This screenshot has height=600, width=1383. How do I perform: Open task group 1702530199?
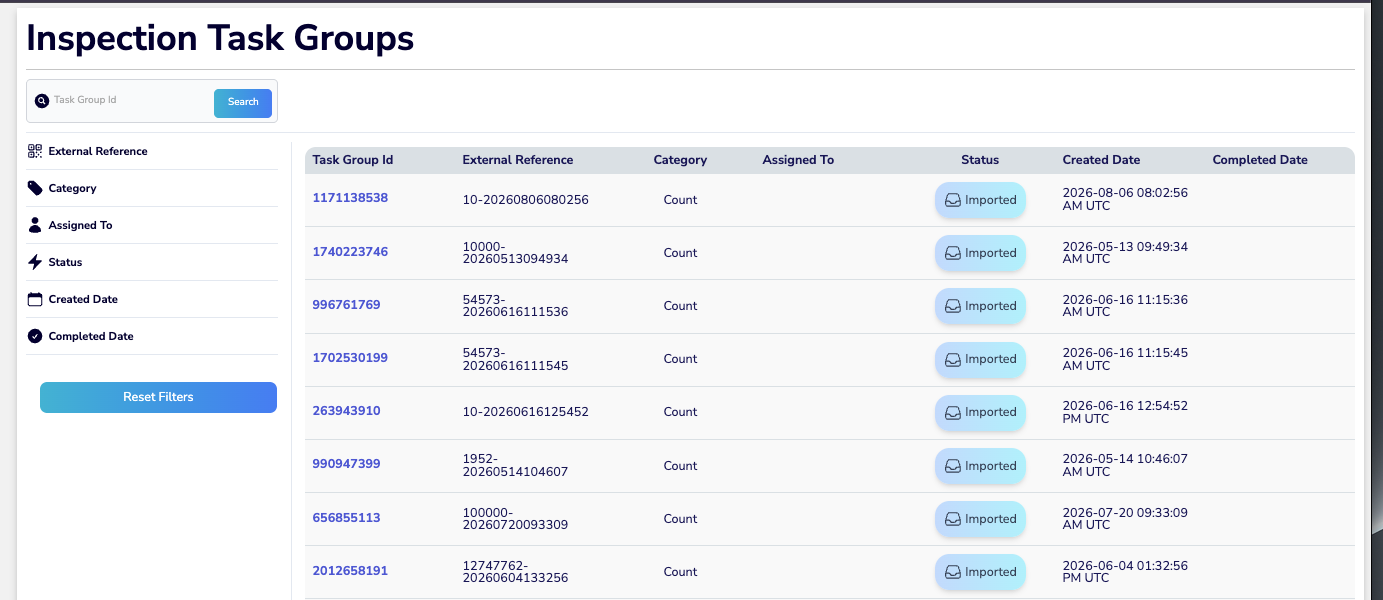point(350,358)
